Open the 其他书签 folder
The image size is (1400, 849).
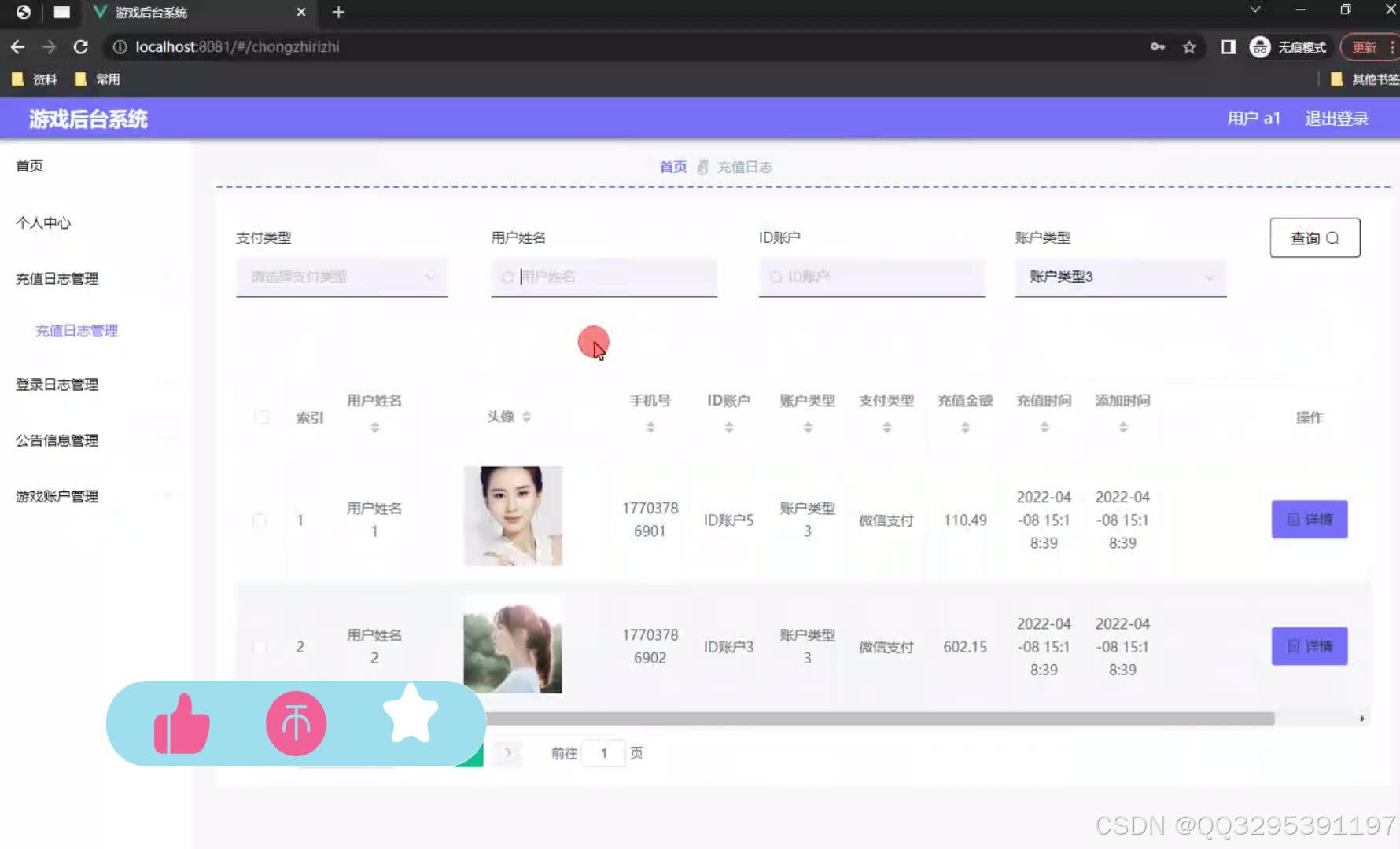1365,79
